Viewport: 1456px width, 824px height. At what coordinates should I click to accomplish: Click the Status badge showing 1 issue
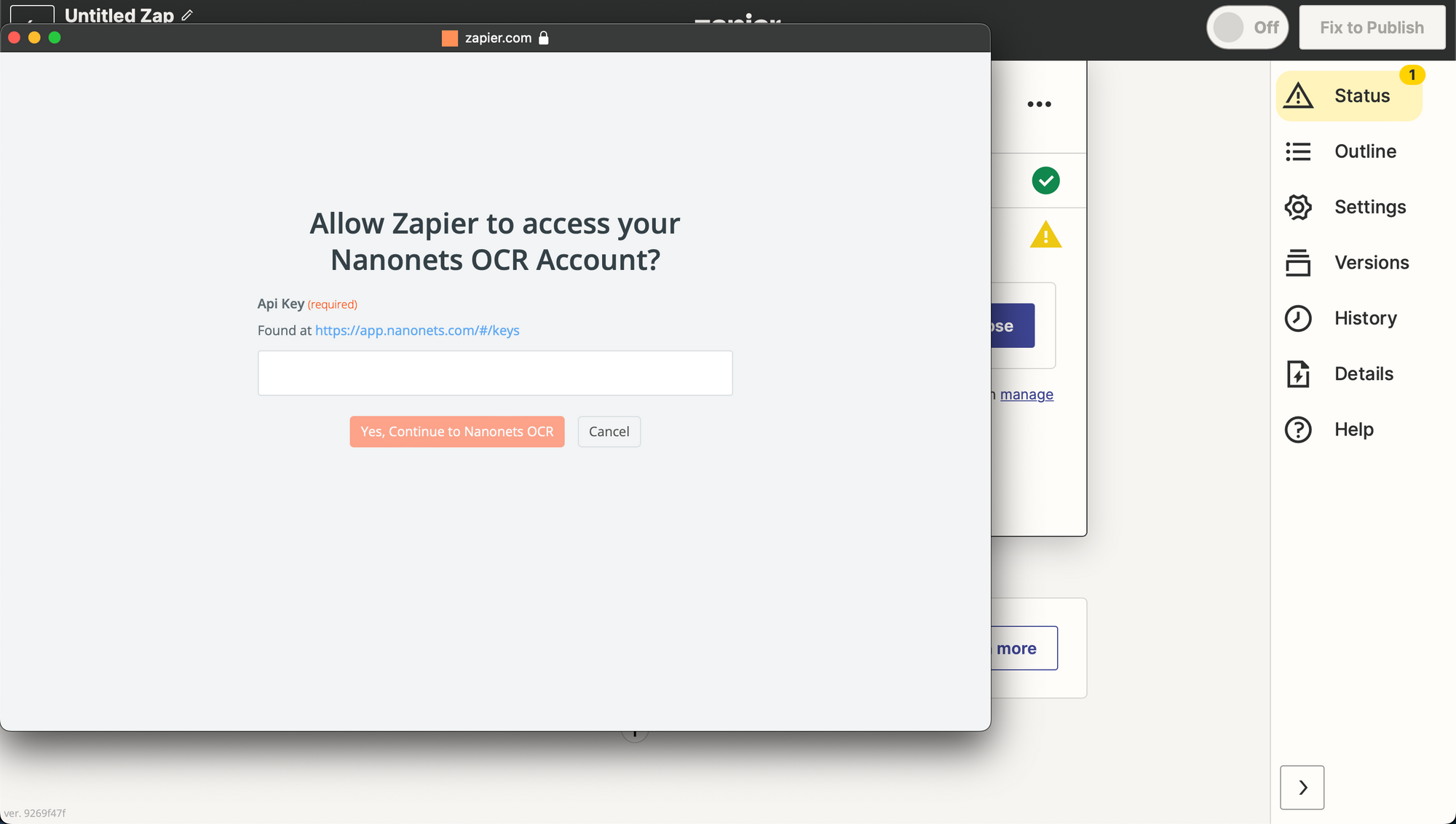point(1412,74)
